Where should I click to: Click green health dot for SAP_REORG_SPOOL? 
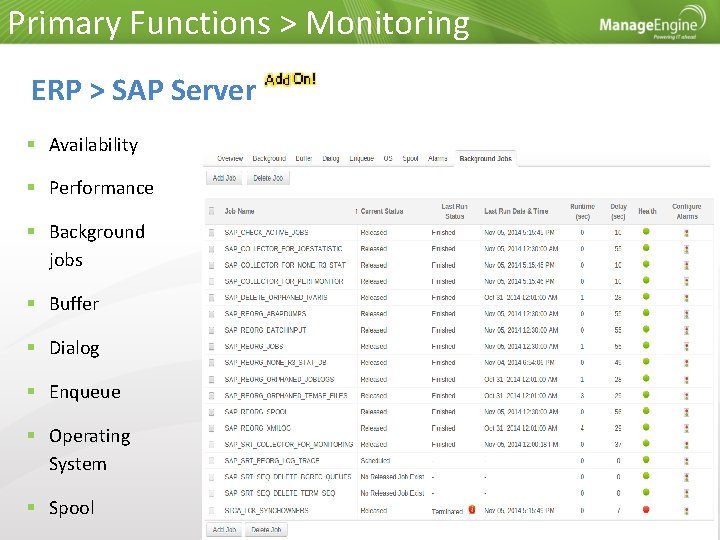(x=646, y=411)
